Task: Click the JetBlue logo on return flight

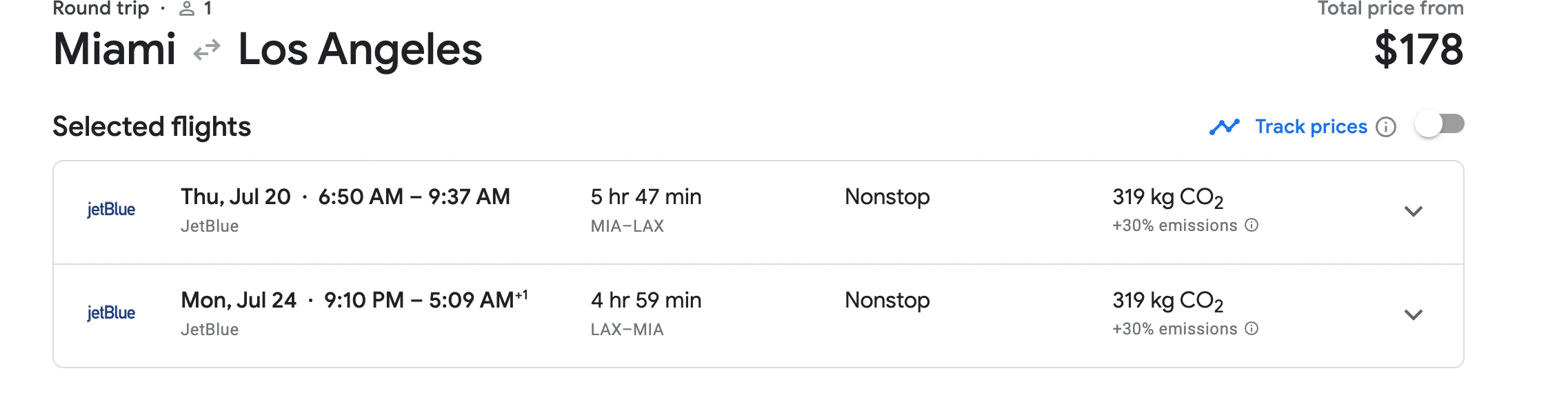Action: coord(111,313)
